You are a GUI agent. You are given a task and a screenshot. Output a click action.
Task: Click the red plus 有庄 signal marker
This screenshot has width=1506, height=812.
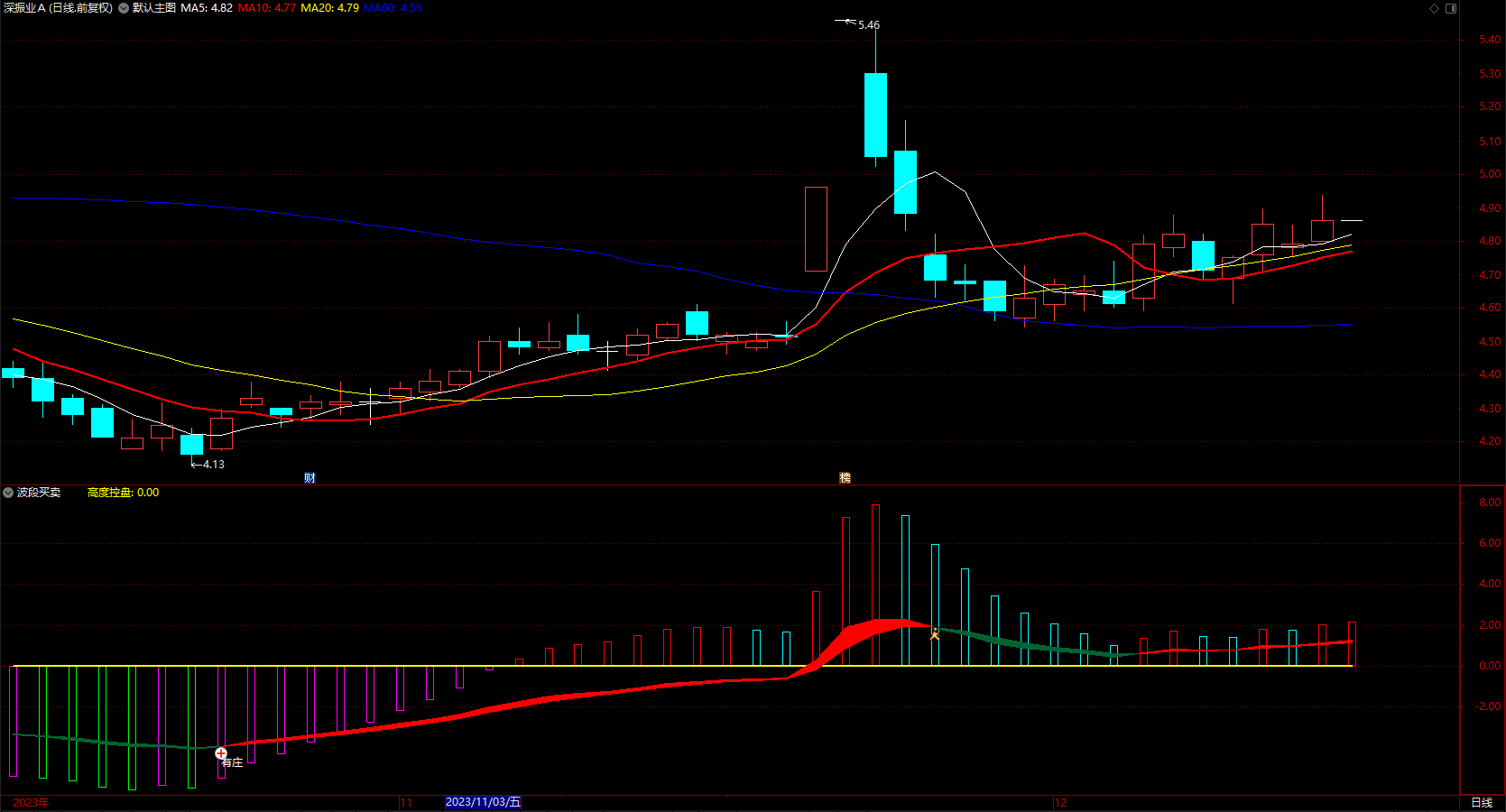(x=221, y=753)
